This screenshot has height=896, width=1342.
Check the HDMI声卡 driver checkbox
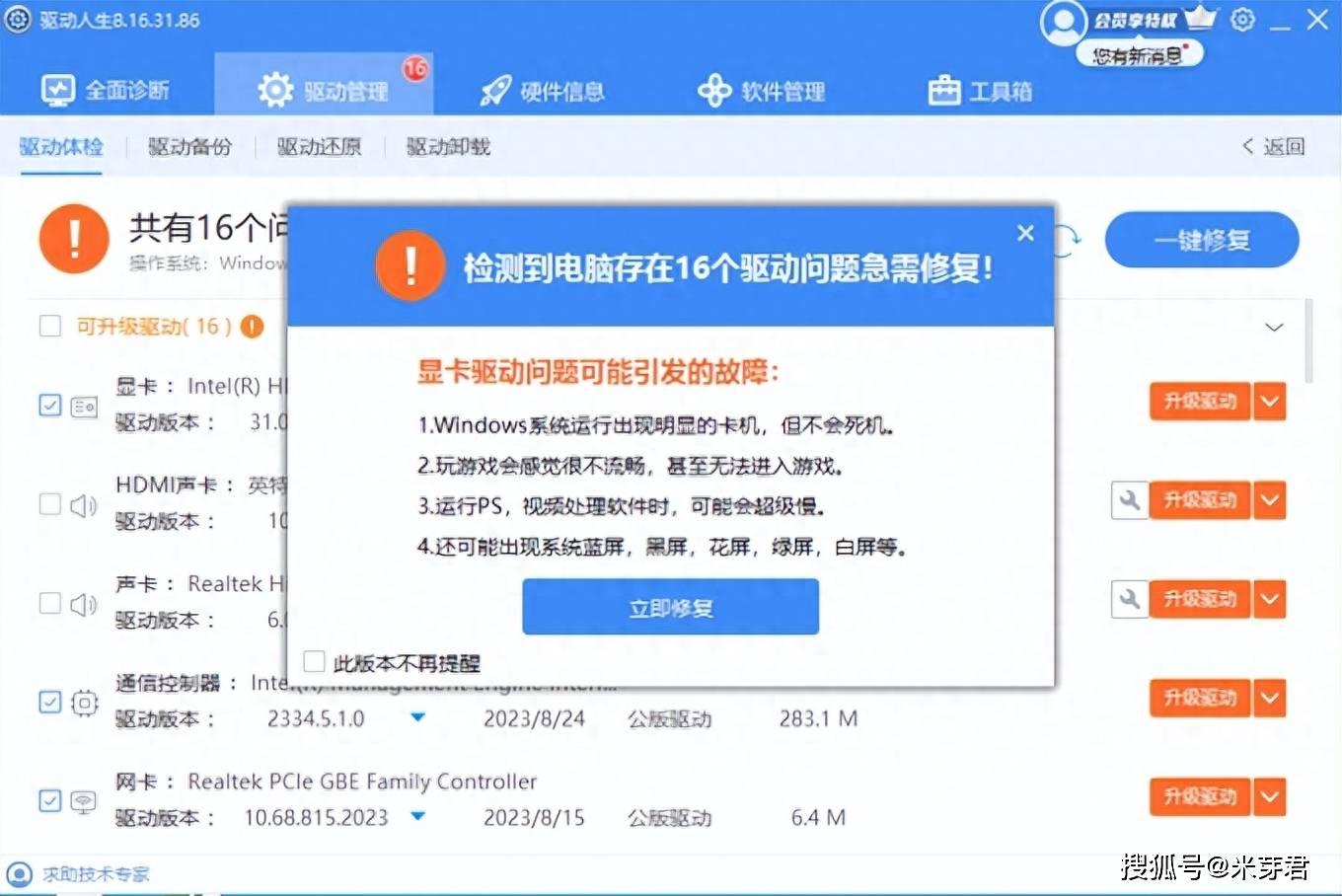click(x=50, y=504)
